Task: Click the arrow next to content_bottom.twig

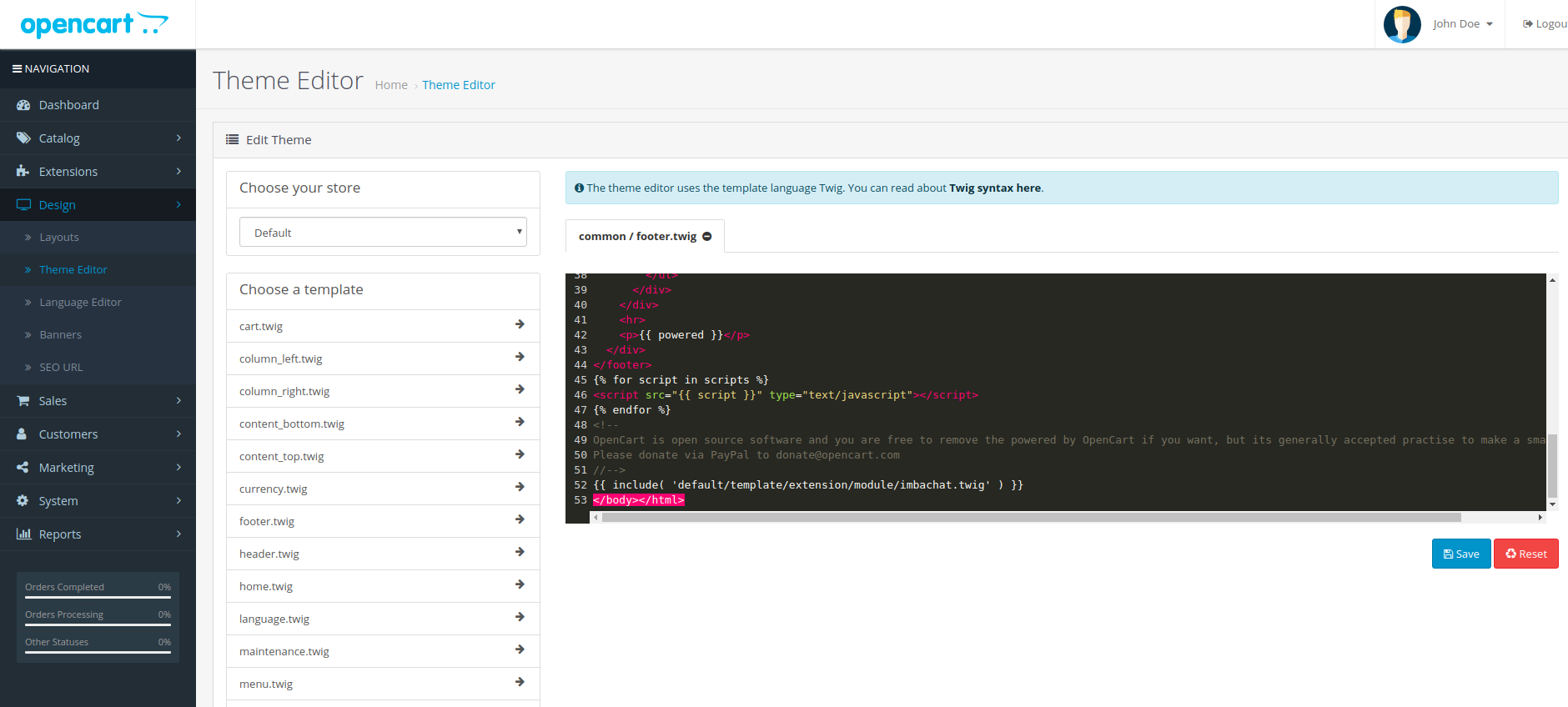Action: [520, 422]
